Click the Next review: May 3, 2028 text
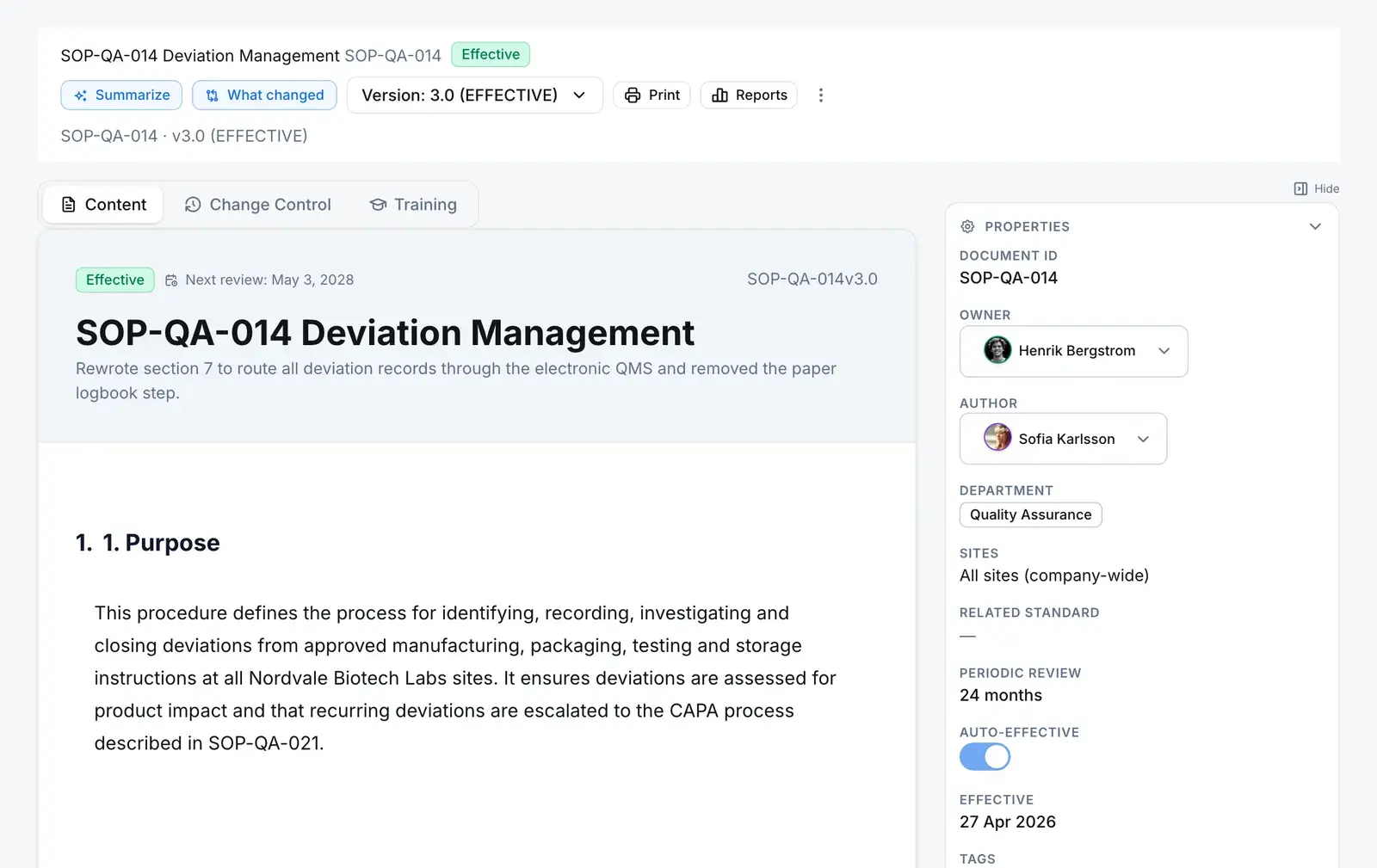 coord(269,280)
